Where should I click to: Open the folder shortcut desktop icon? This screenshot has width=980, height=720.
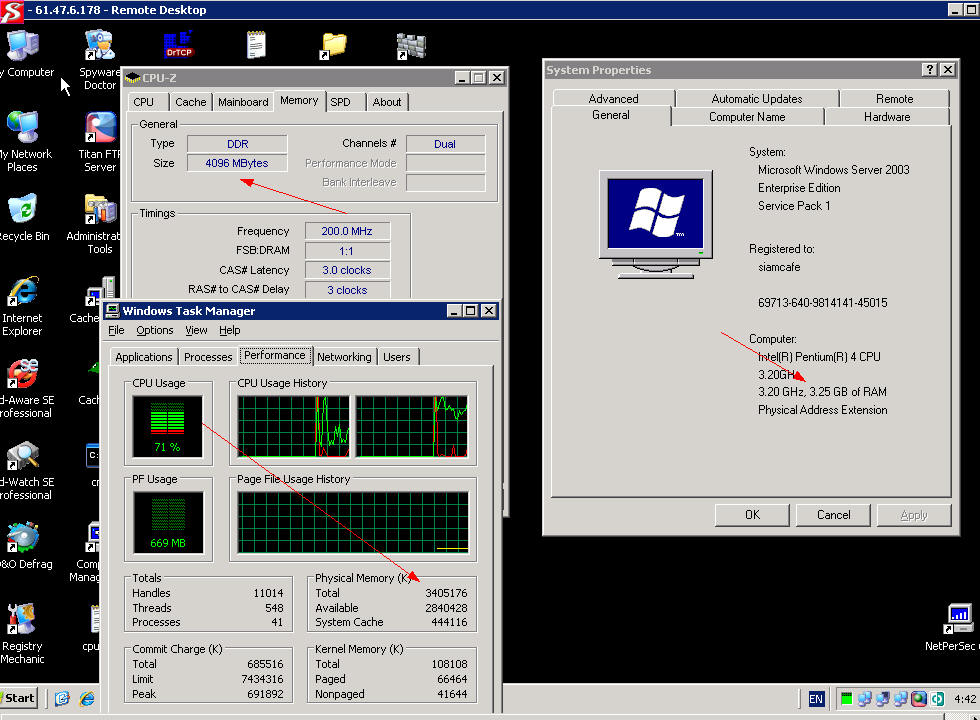point(333,46)
